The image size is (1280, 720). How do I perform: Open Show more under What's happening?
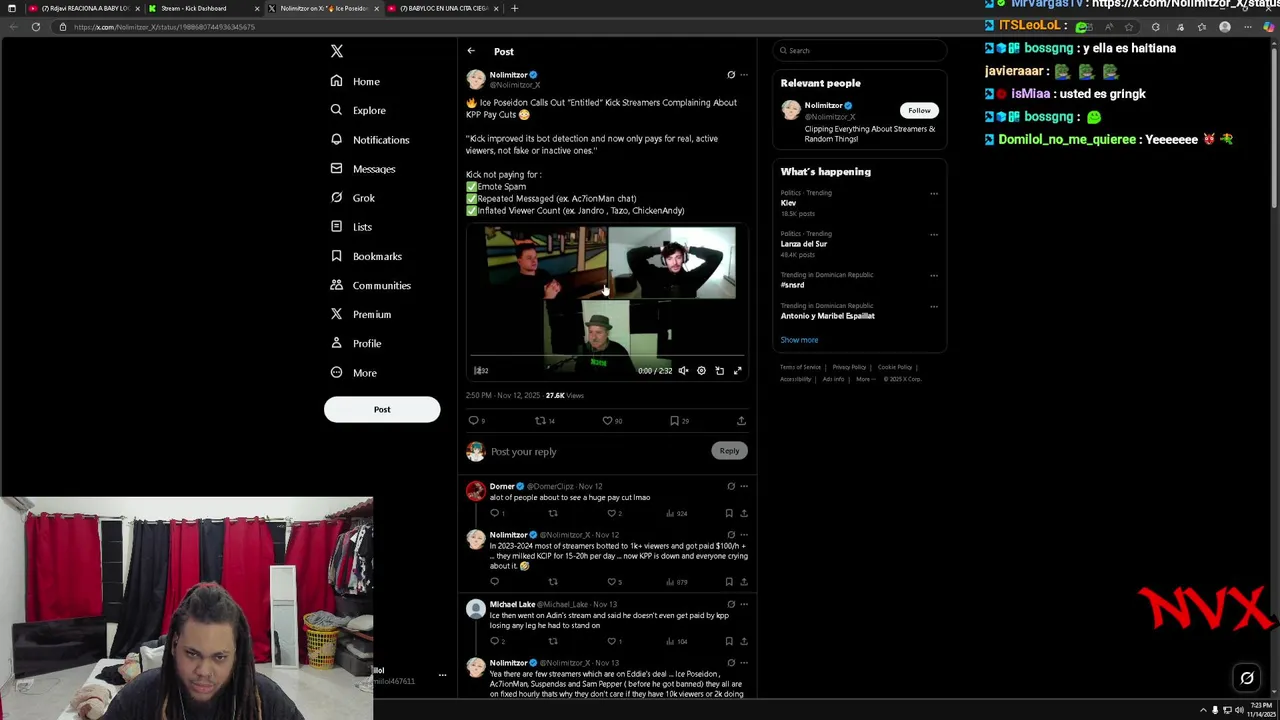(x=799, y=340)
